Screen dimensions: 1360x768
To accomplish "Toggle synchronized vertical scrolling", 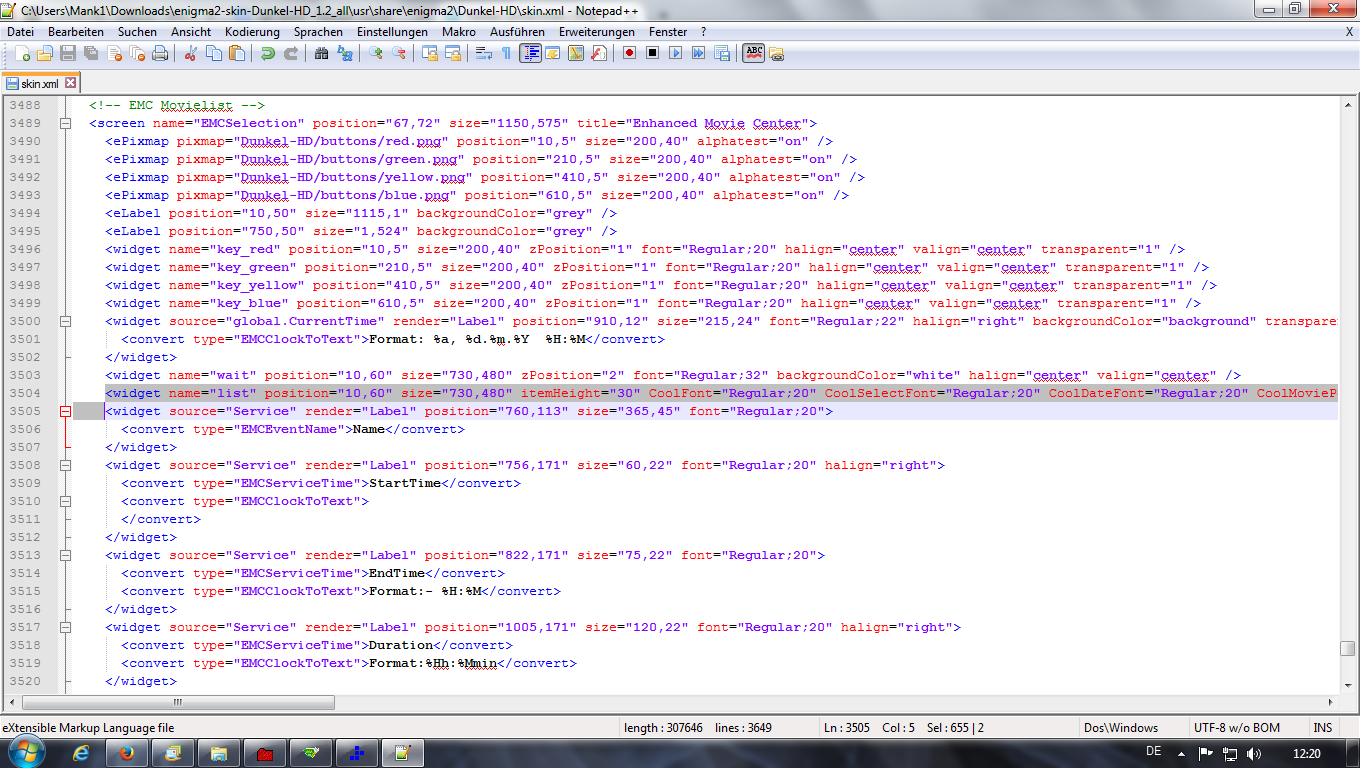I will coord(430,53).
